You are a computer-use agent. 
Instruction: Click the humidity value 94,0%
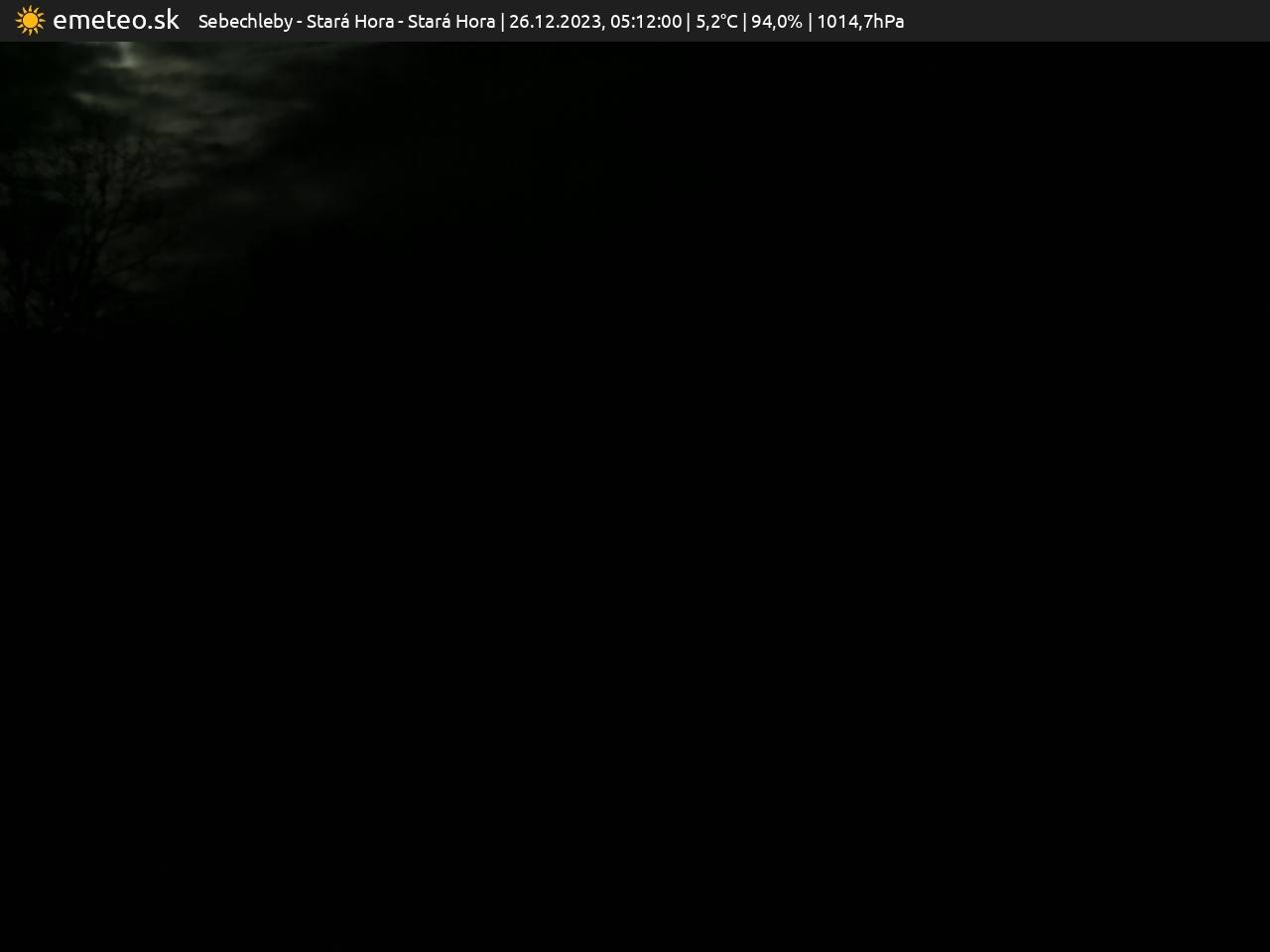[777, 22]
